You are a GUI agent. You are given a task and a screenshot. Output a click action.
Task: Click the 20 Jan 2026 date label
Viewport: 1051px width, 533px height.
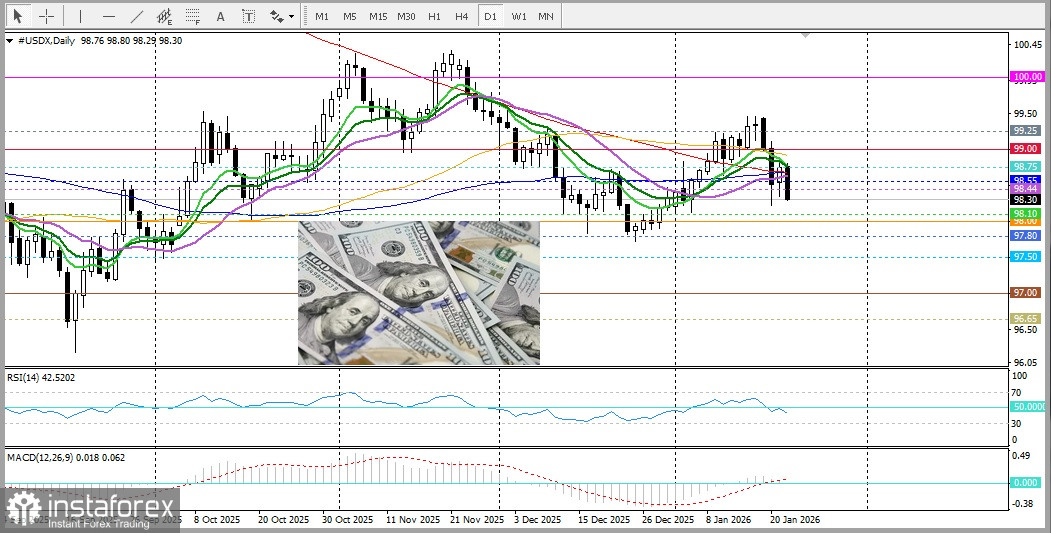pyautogui.click(x=794, y=520)
